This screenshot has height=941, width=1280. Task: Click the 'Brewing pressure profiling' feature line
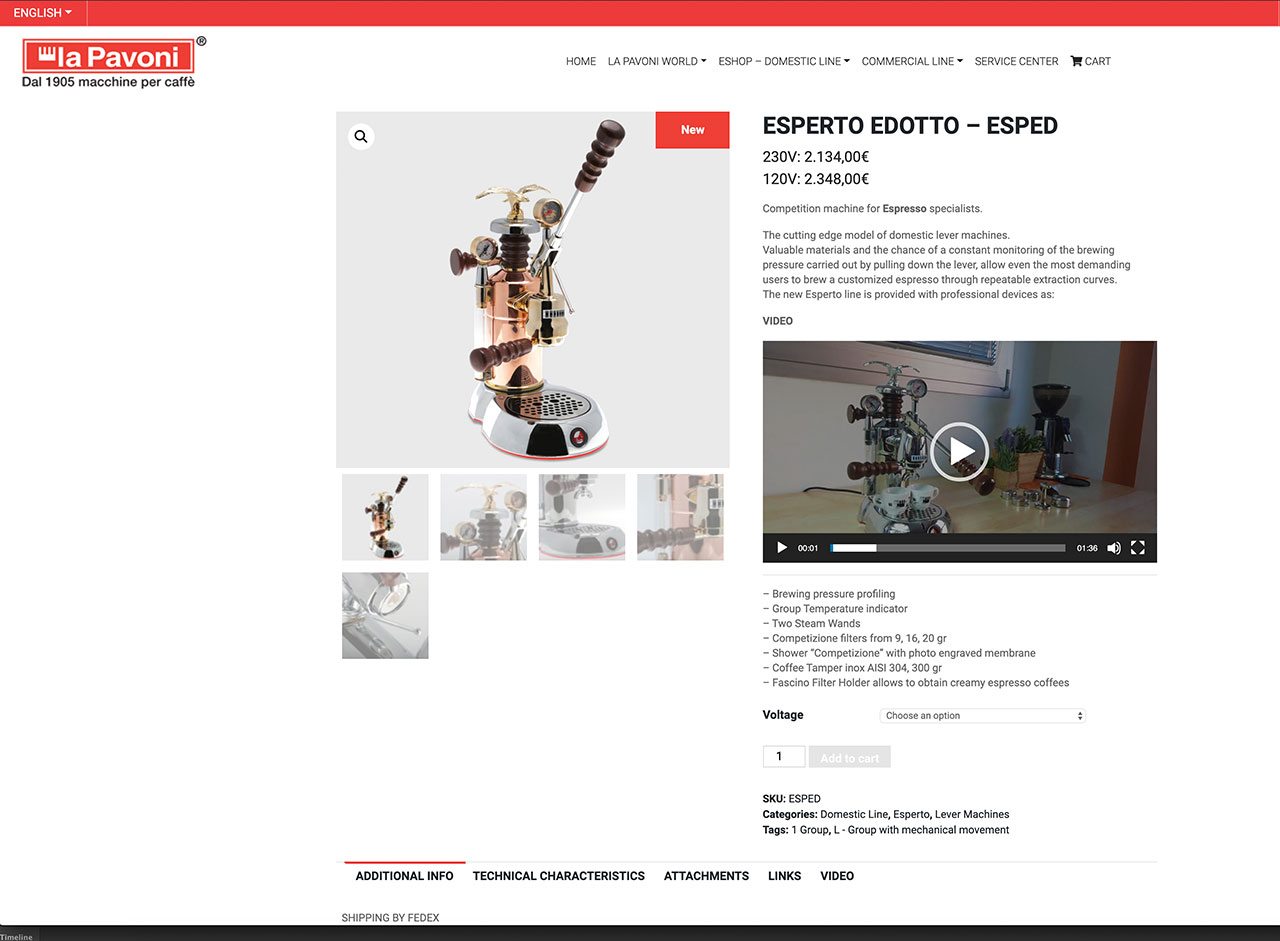(x=829, y=594)
